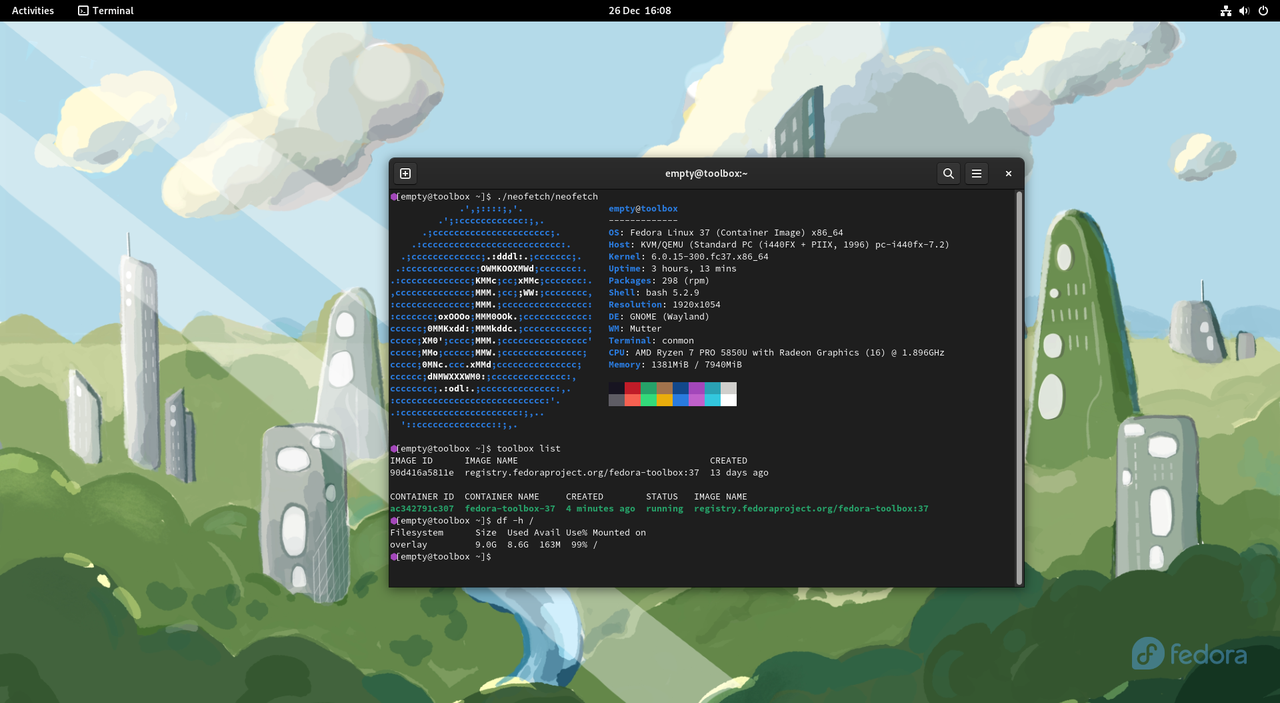Click image ID "90d416a5811e"
1280x703 pixels.
422,472
